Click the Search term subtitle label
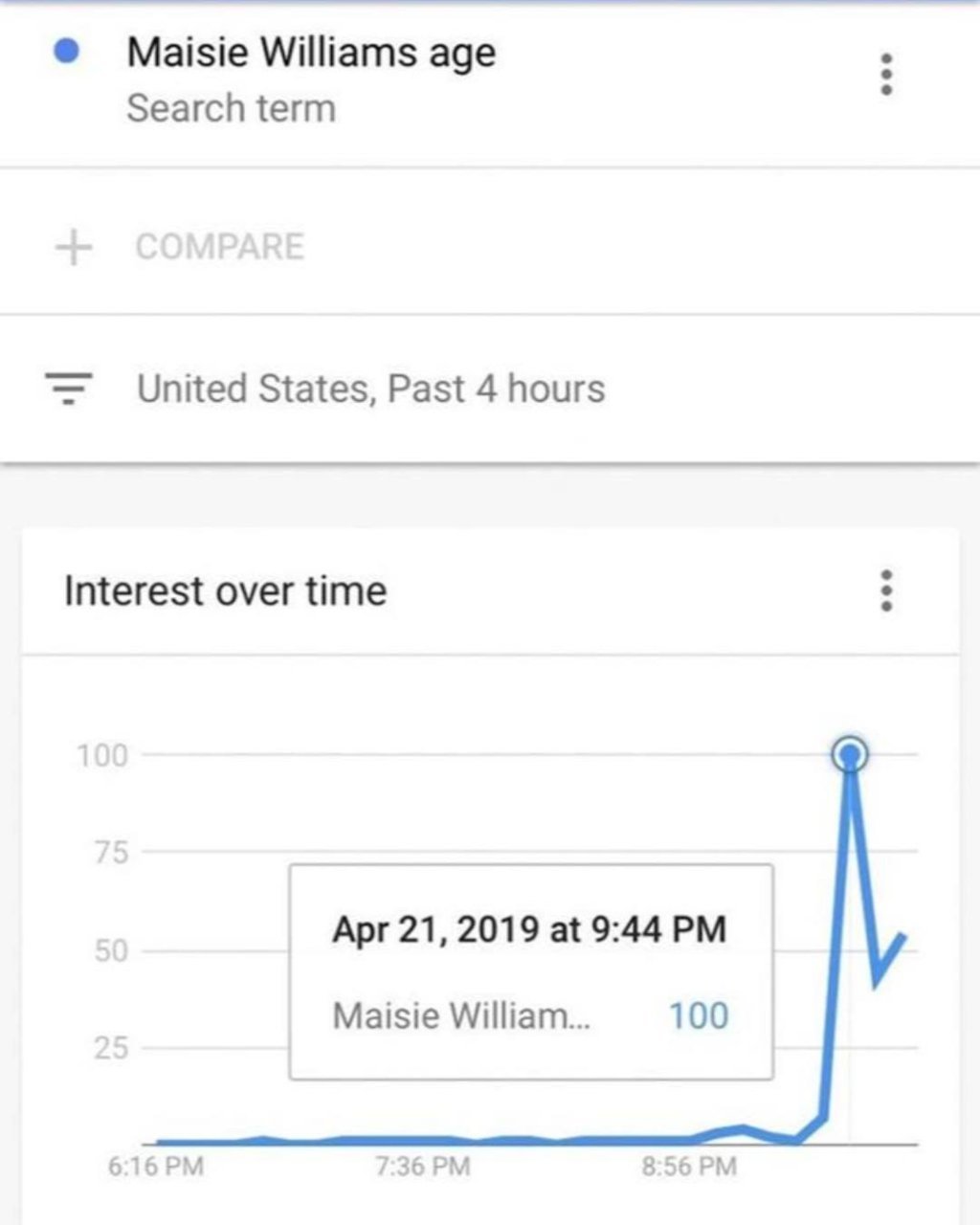This screenshot has width=980, height=1225. [x=231, y=108]
